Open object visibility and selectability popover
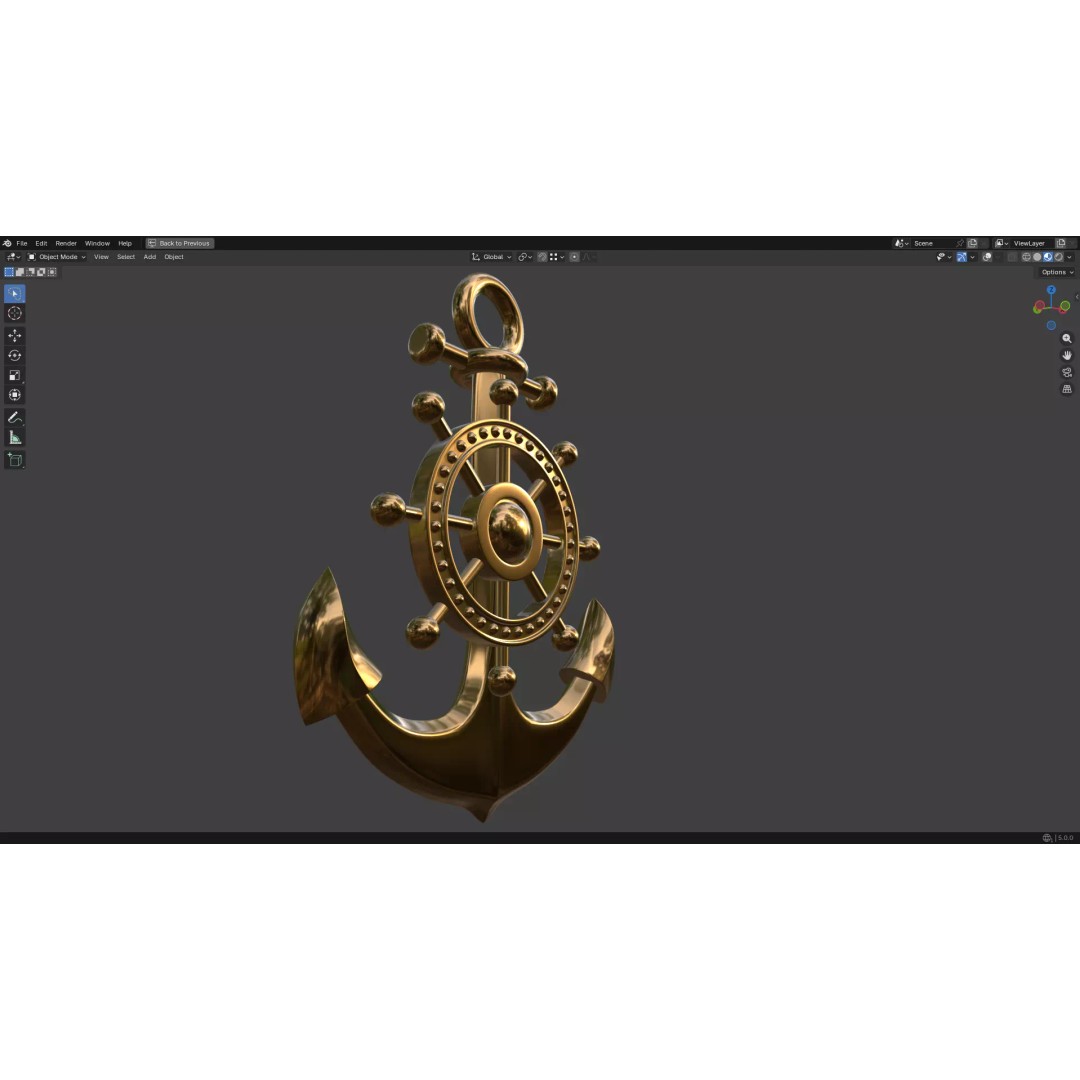 tap(944, 257)
